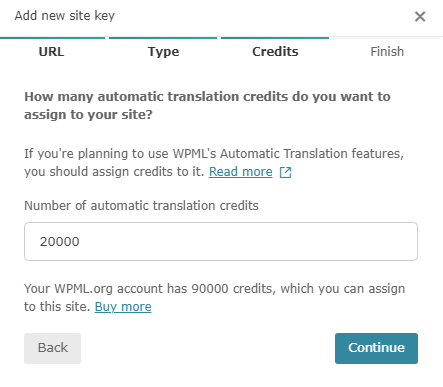
Task: Click the progress bar segment above Type
Action: pos(163,38)
